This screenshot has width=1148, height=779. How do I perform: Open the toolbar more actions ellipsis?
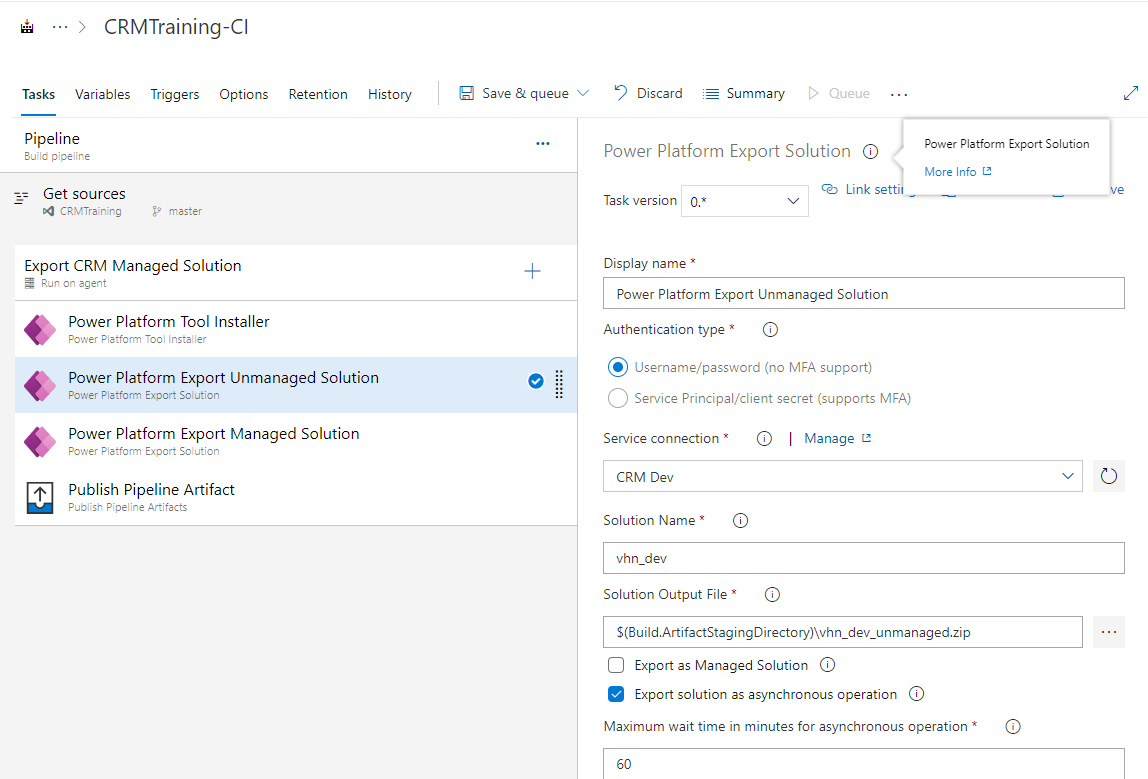(899, 94)
